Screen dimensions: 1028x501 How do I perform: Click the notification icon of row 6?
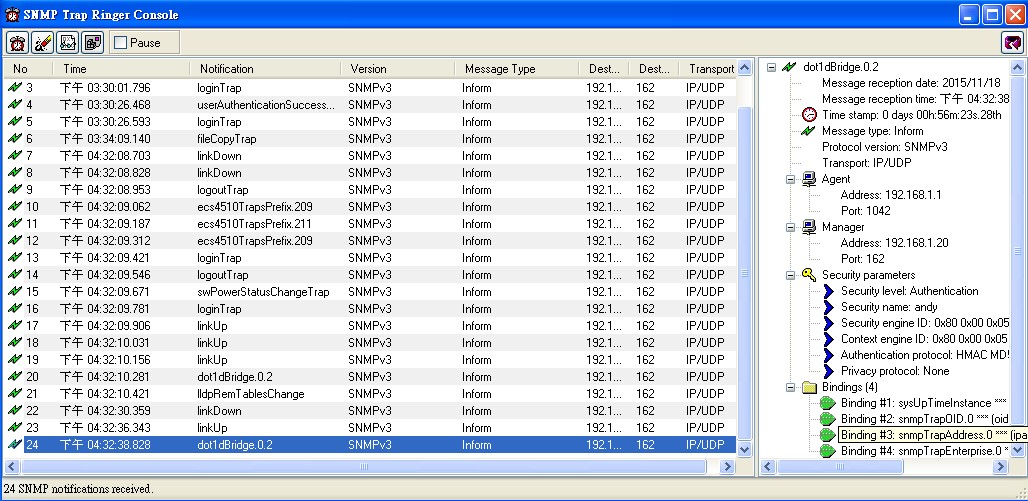(x=14, y=139)
